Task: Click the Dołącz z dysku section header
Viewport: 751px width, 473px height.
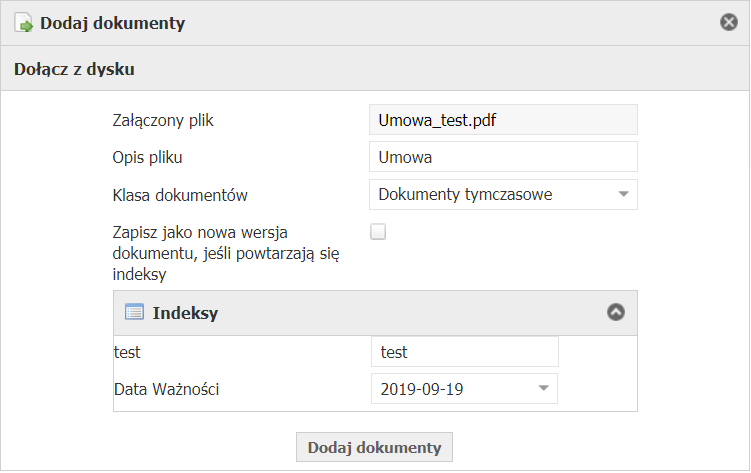Action: (75, 70)
